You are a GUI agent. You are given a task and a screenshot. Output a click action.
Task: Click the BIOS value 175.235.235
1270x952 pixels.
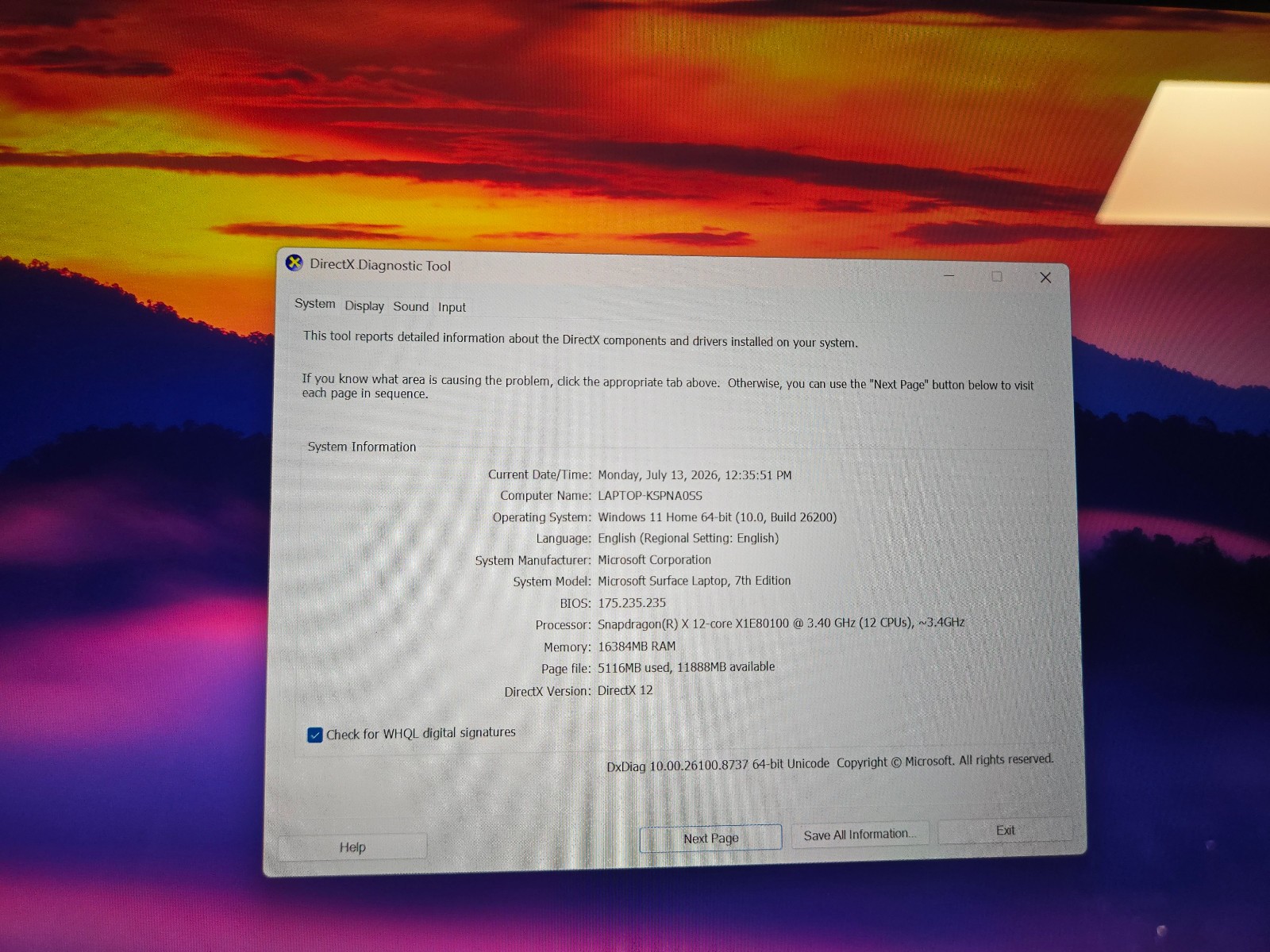coord(632,603)
